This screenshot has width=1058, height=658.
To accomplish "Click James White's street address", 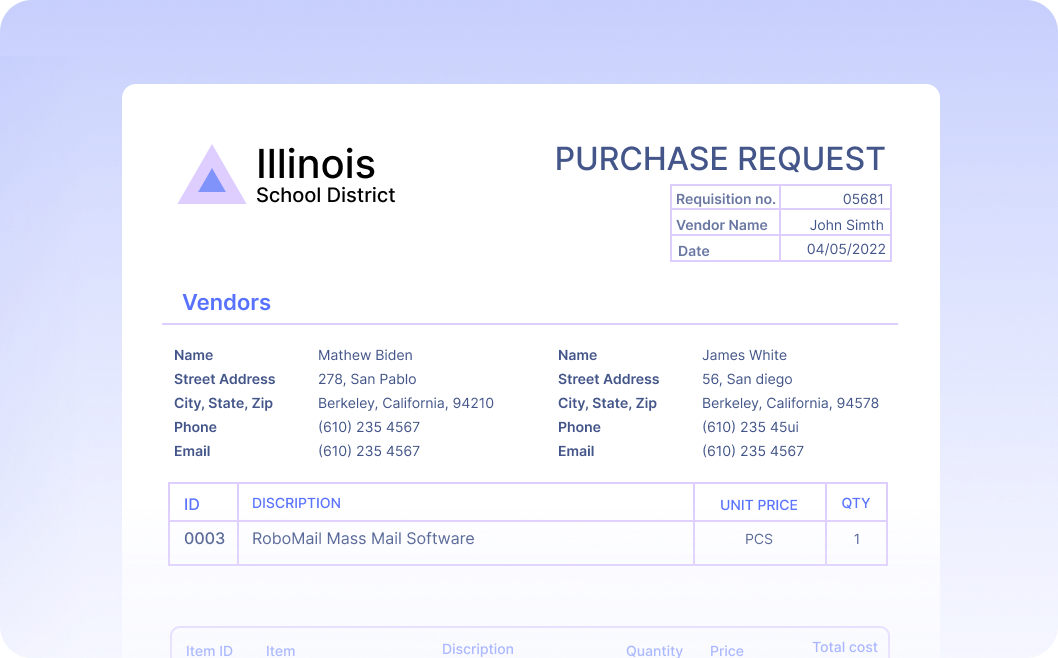I will tap(747, 379).
